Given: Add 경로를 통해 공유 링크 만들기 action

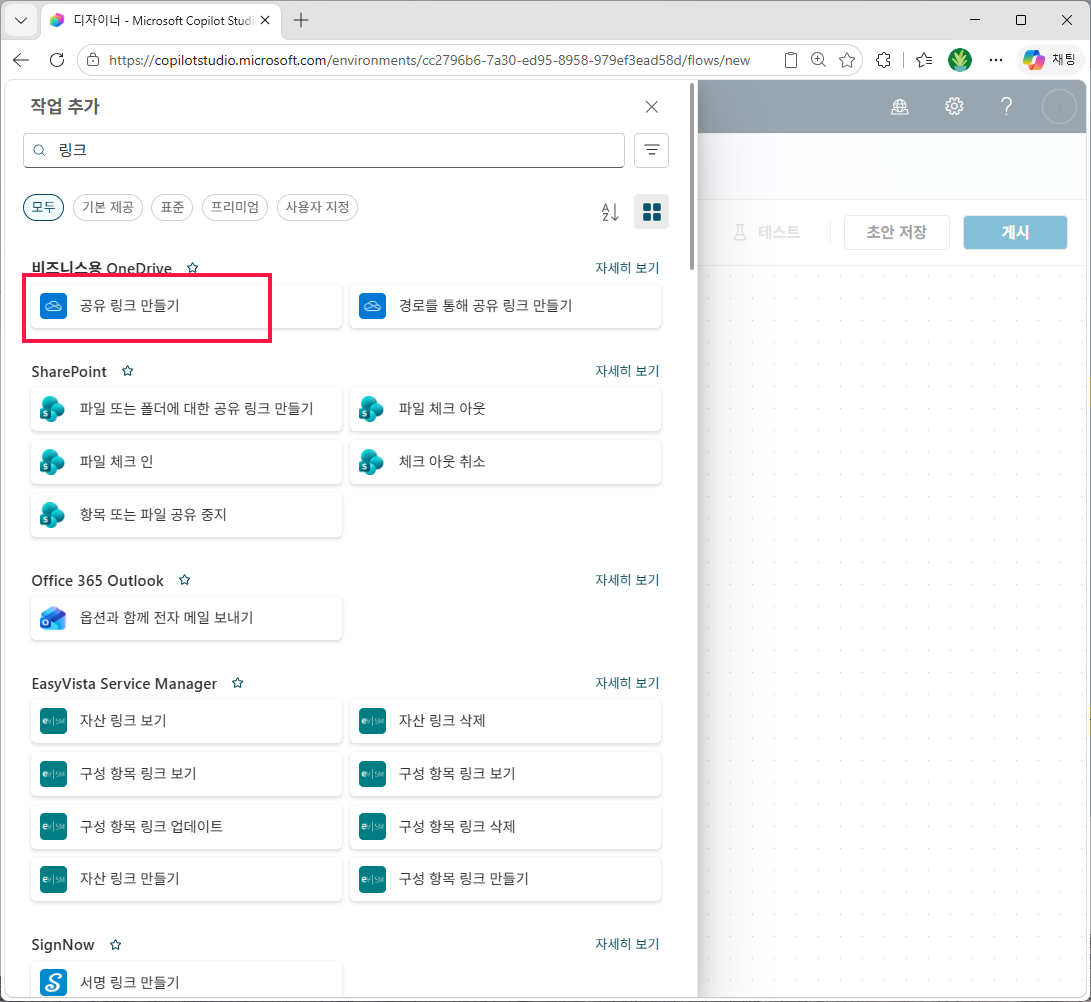Looking at the screenshot, I should coord(505,305).
